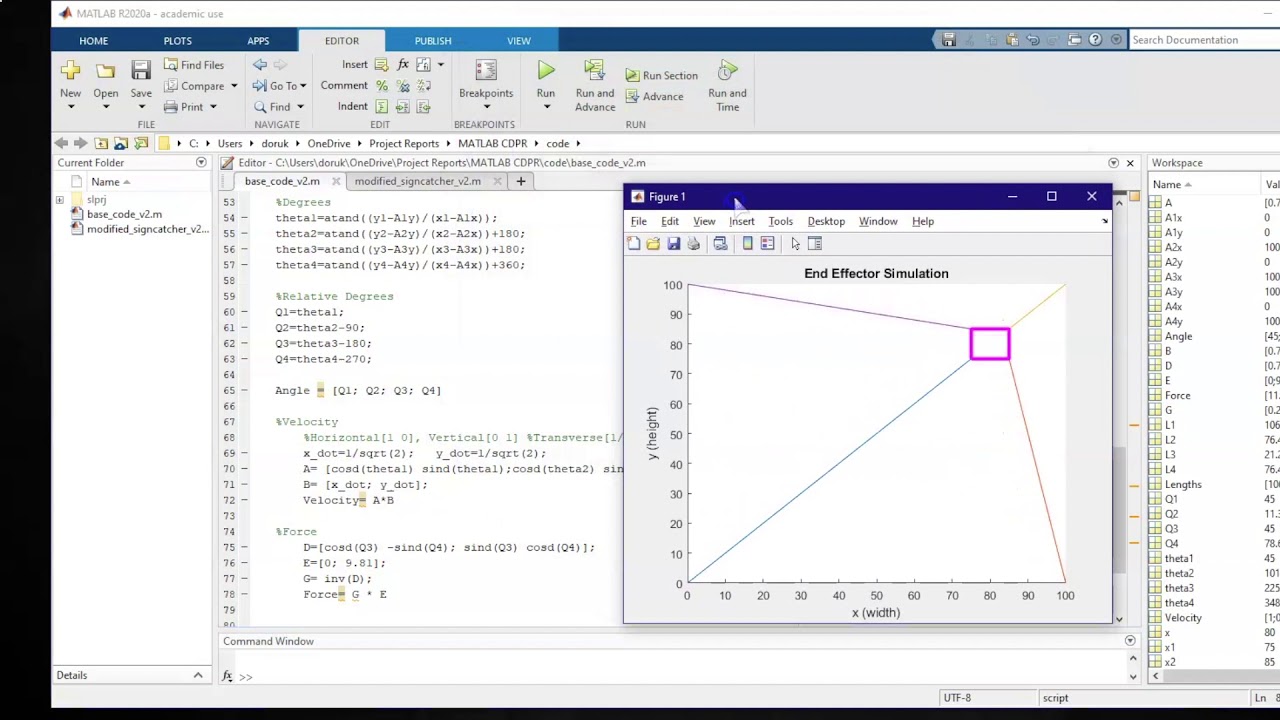
Task: Click navigate back arrow in ribbon
Action: point(260,64)
